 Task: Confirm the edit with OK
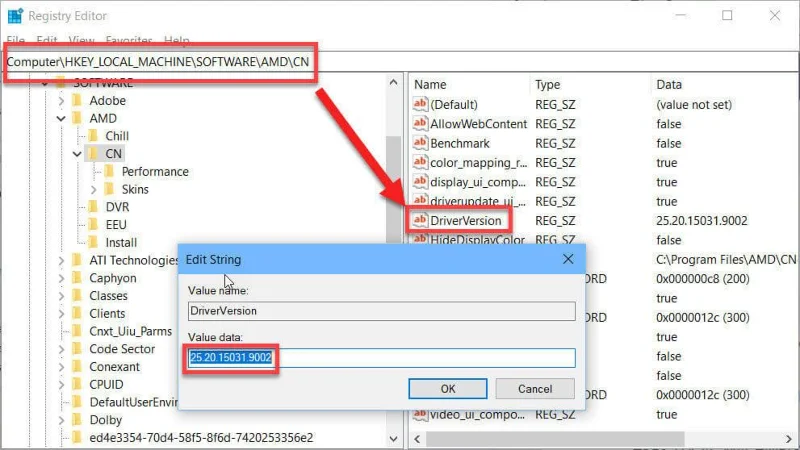point(447,389)
